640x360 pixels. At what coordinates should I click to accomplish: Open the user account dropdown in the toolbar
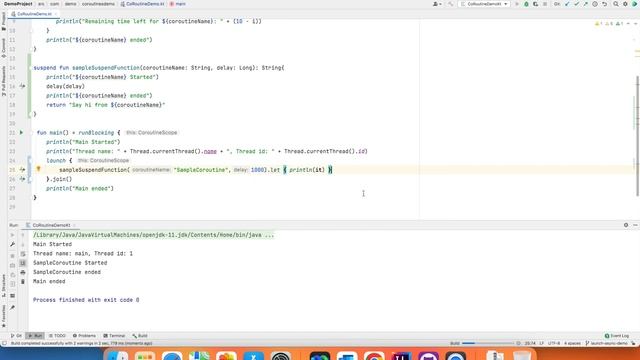437,4
